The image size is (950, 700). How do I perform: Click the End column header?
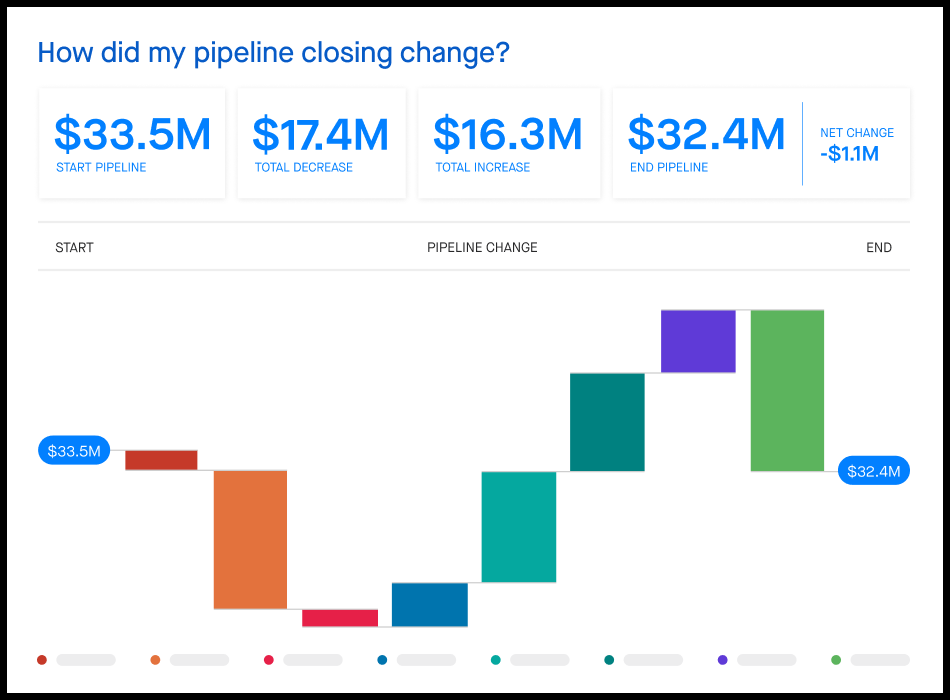(879, 247)
